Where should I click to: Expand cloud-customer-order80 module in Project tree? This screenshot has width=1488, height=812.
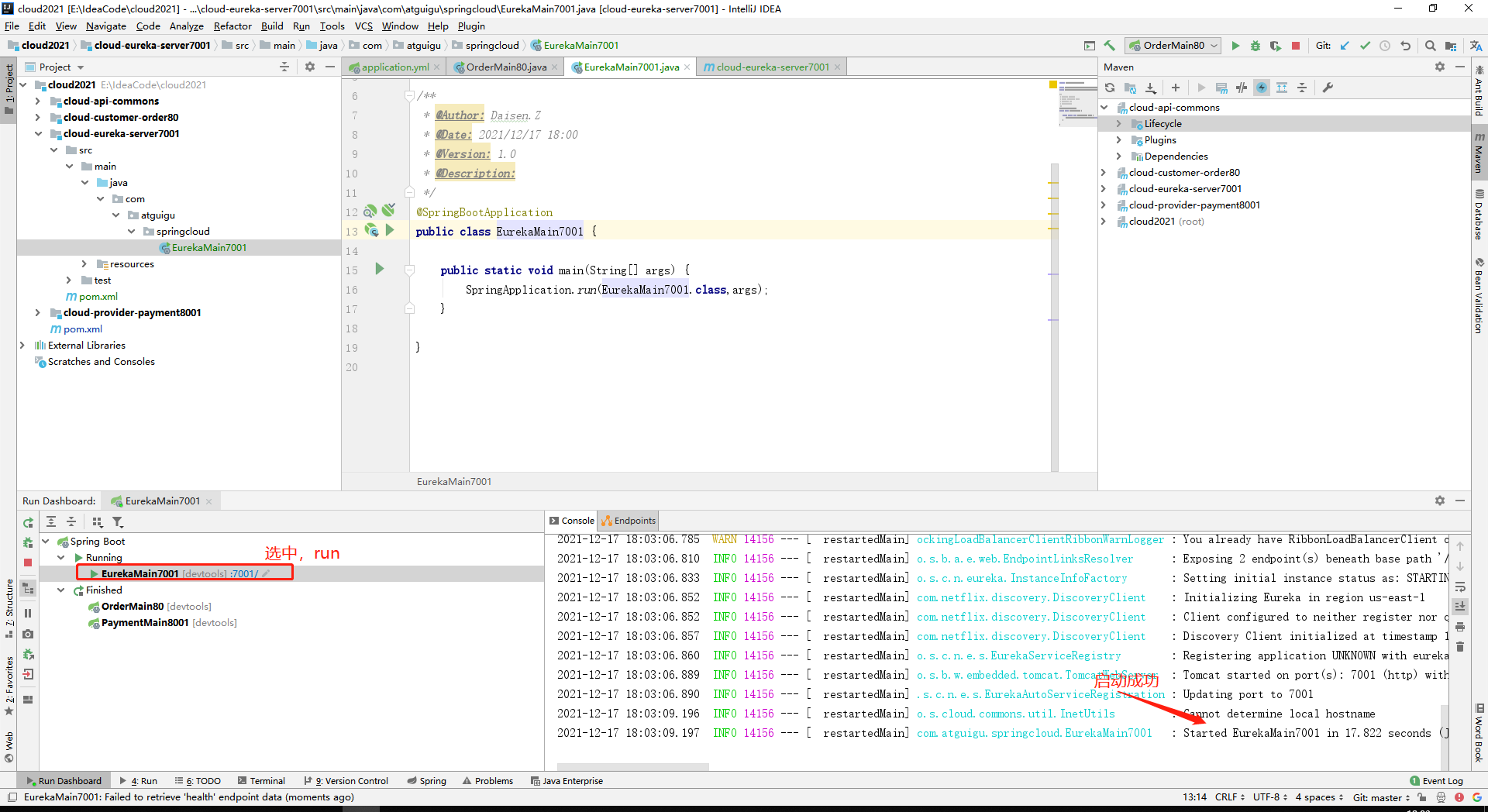coord(37,118)
